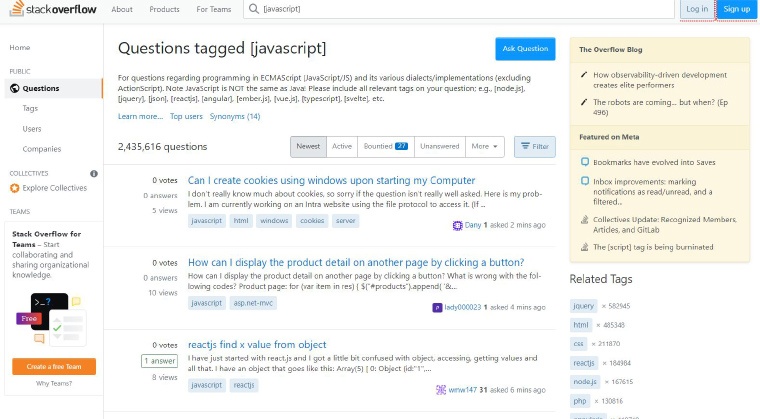Open the For Teams menu item

click(214, 9)
